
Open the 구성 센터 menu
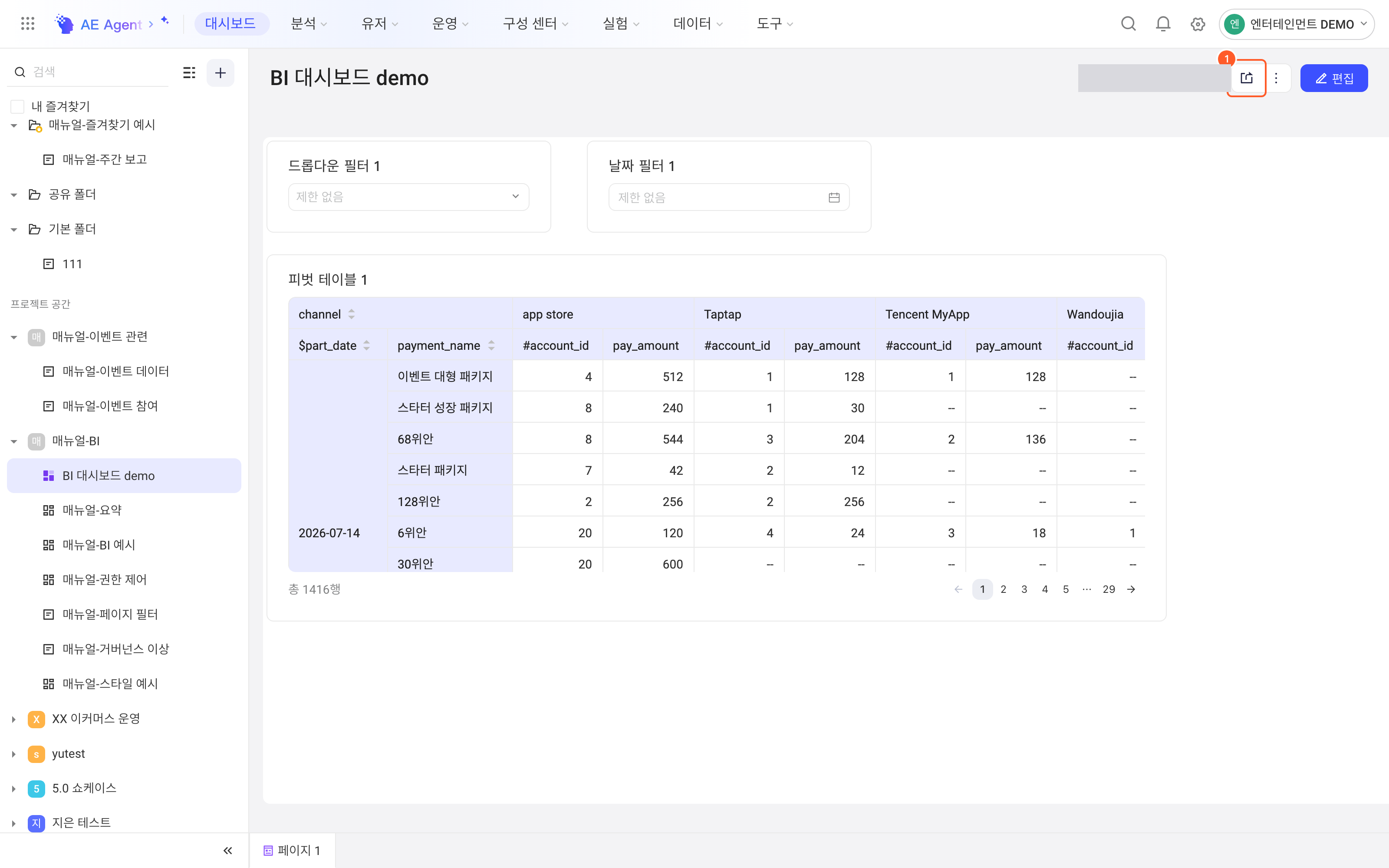coord(536,23)
